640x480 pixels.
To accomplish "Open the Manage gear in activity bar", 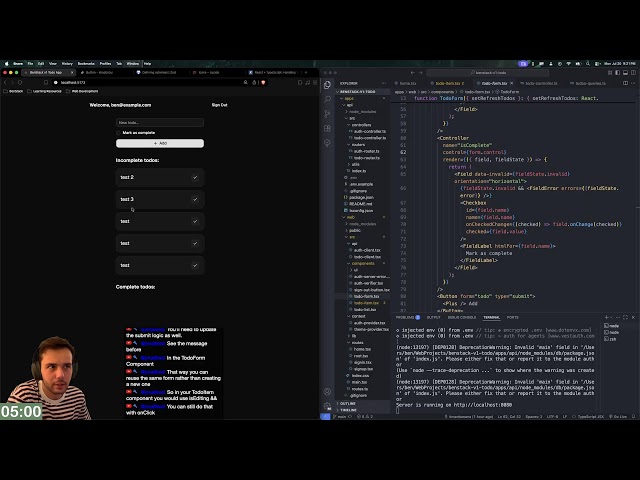I will pos(327,406).
